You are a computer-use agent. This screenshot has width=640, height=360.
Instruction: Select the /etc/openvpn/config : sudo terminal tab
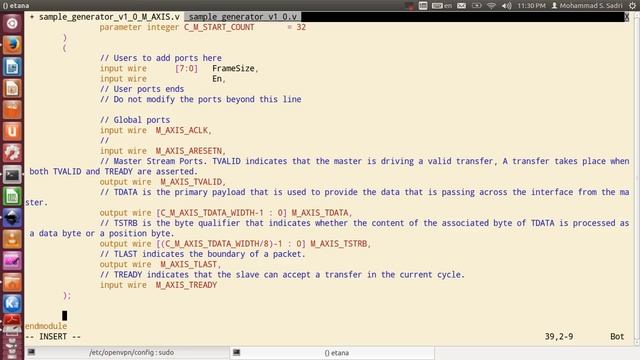tap(127, 352)
